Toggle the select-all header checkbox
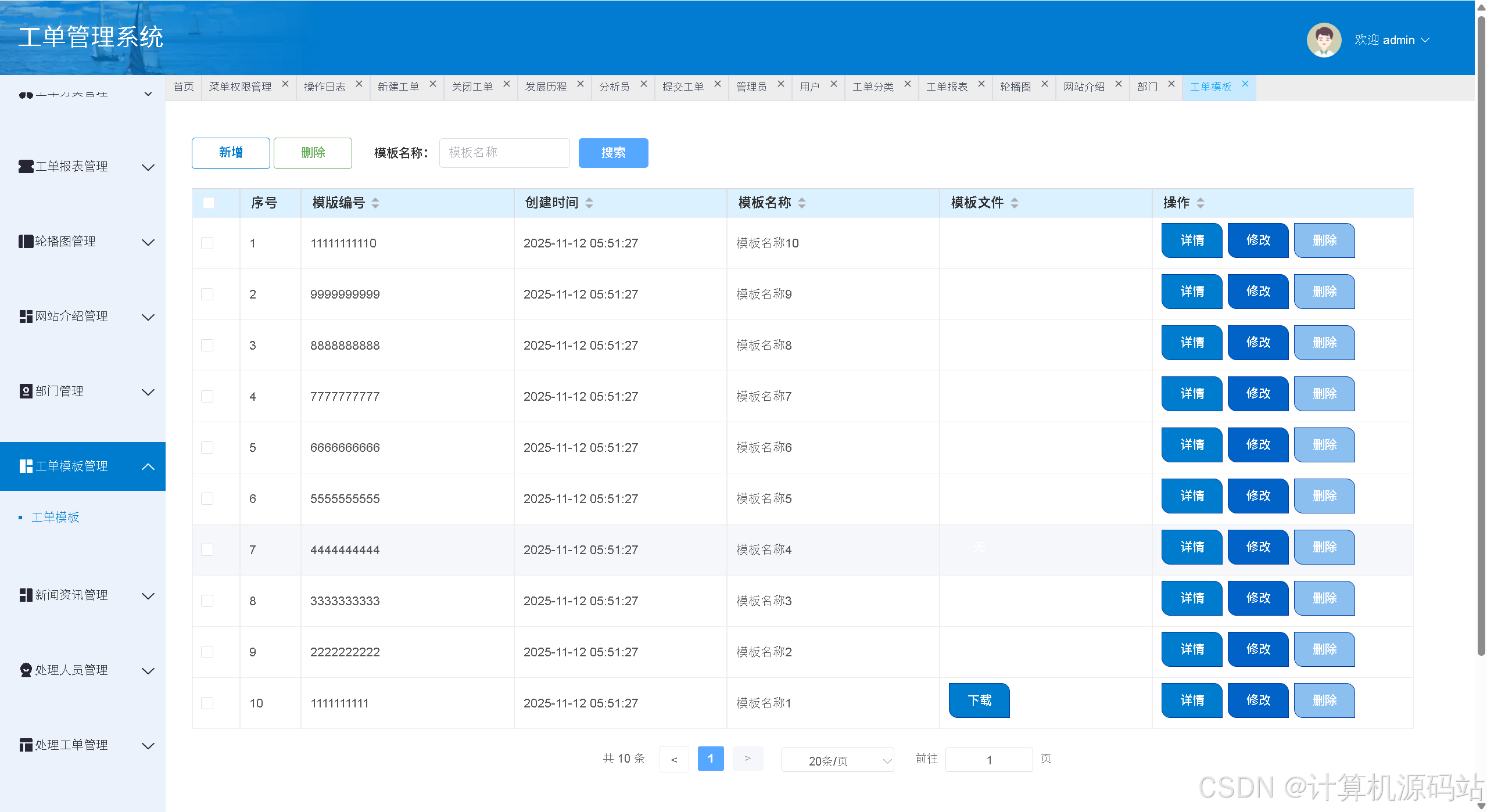1487x812 pixels. click(x=209, y=203)
